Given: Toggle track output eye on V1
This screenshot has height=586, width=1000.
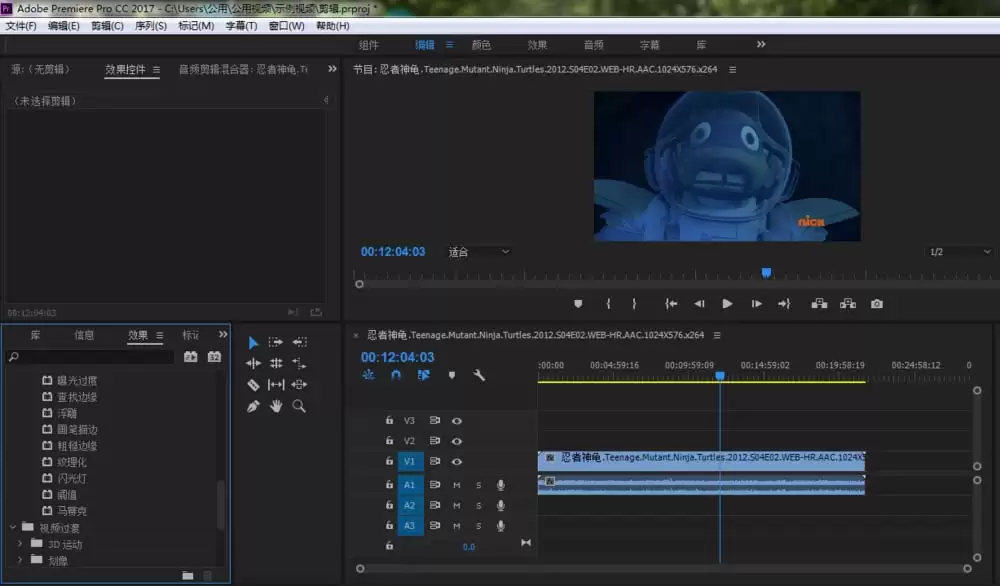Looking at the screenshot, I should (x=456, y=461).
